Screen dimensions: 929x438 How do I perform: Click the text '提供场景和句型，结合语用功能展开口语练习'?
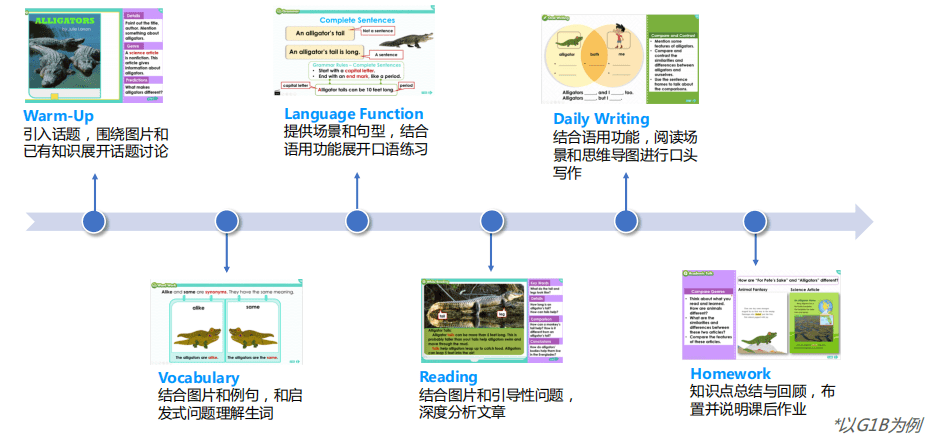coord(357,140)
